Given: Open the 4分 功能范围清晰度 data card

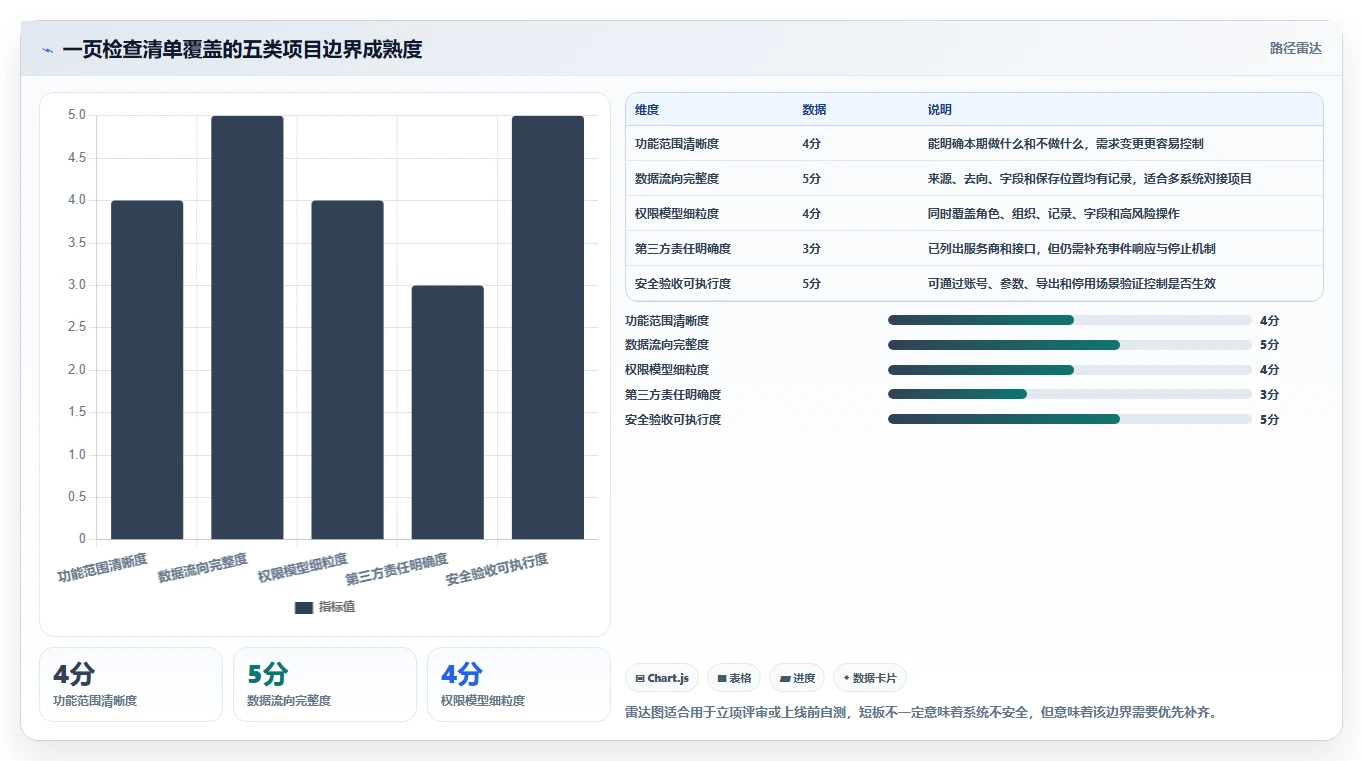Looking at the screenshot, I should pos(131,684).
